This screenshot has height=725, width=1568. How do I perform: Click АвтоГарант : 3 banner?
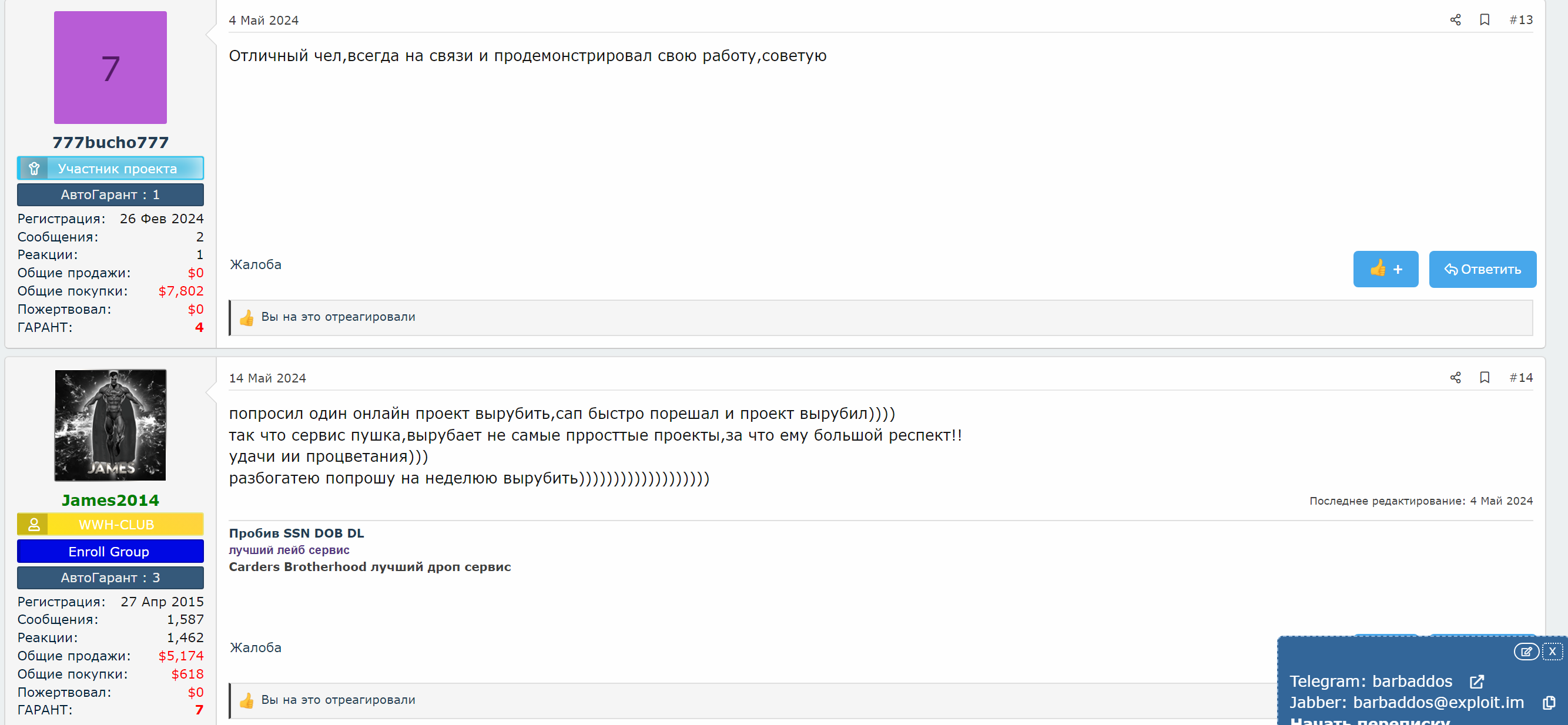click(110, 578)
